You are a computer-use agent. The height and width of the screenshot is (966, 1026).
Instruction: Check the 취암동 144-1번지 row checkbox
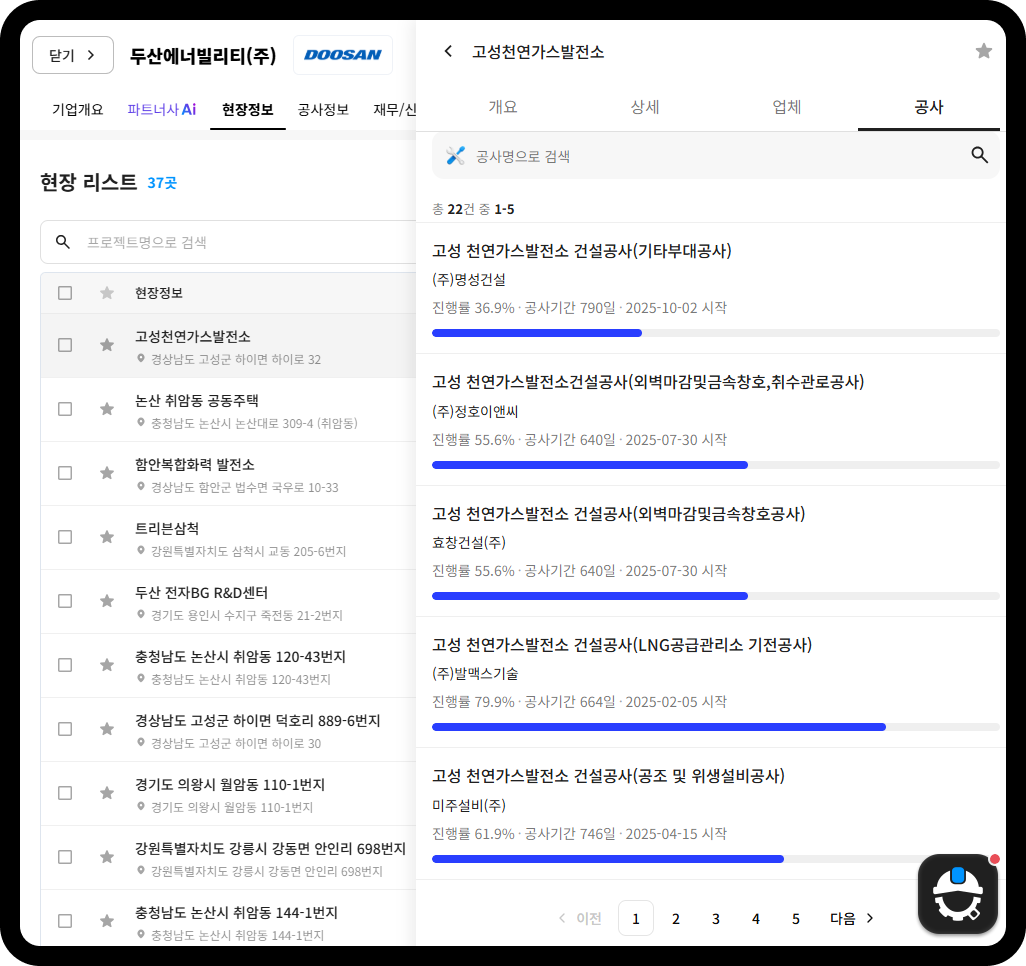point(65,921)
